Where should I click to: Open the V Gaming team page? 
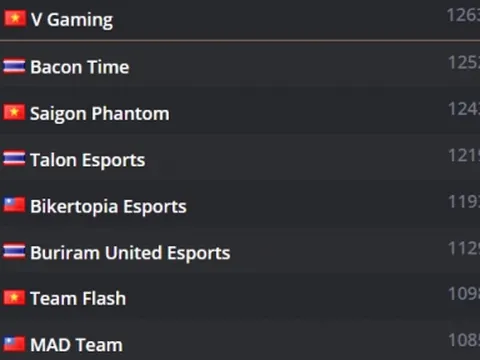pos(72,20)
